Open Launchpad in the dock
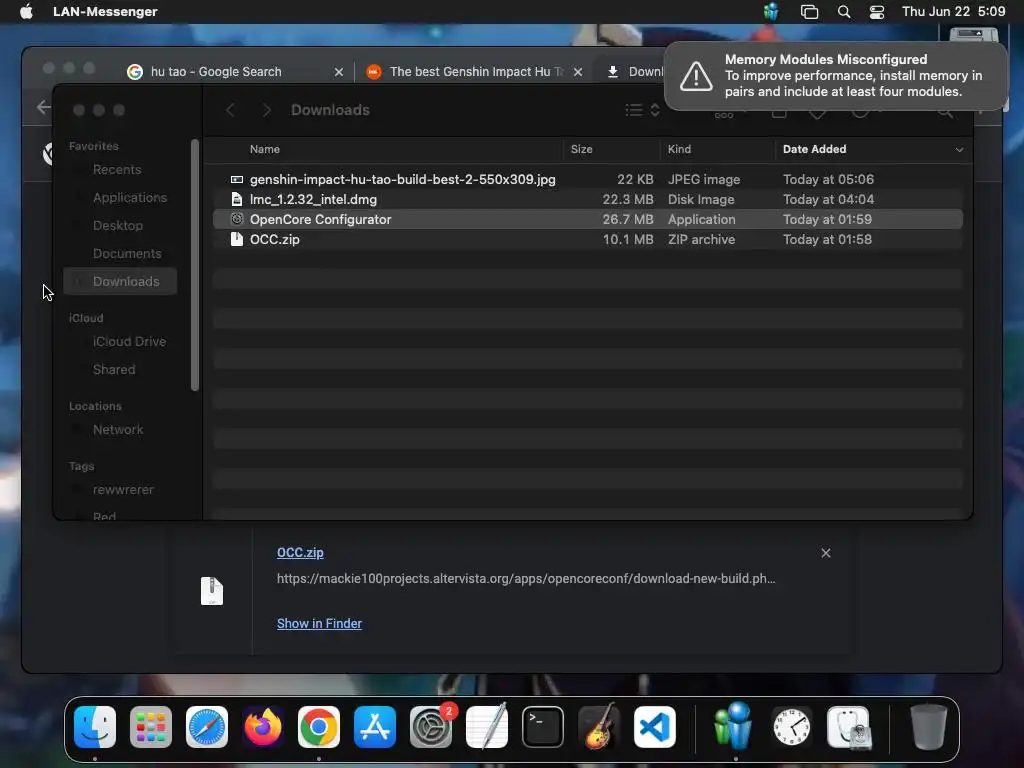This screenshot has width=1024, height=768. click(151, 727)
